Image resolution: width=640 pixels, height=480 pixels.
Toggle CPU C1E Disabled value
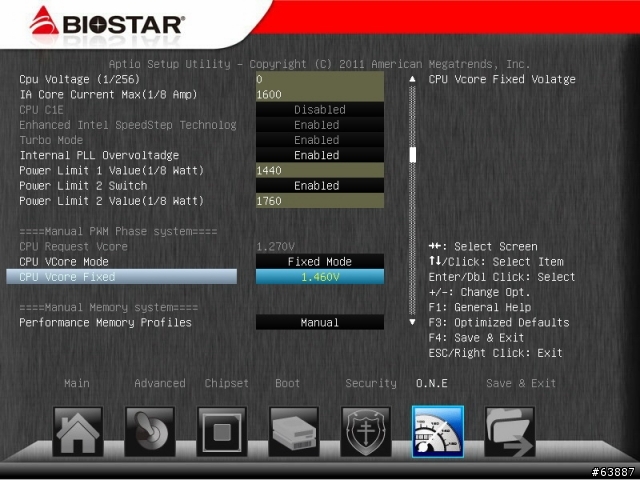(320, 110)
